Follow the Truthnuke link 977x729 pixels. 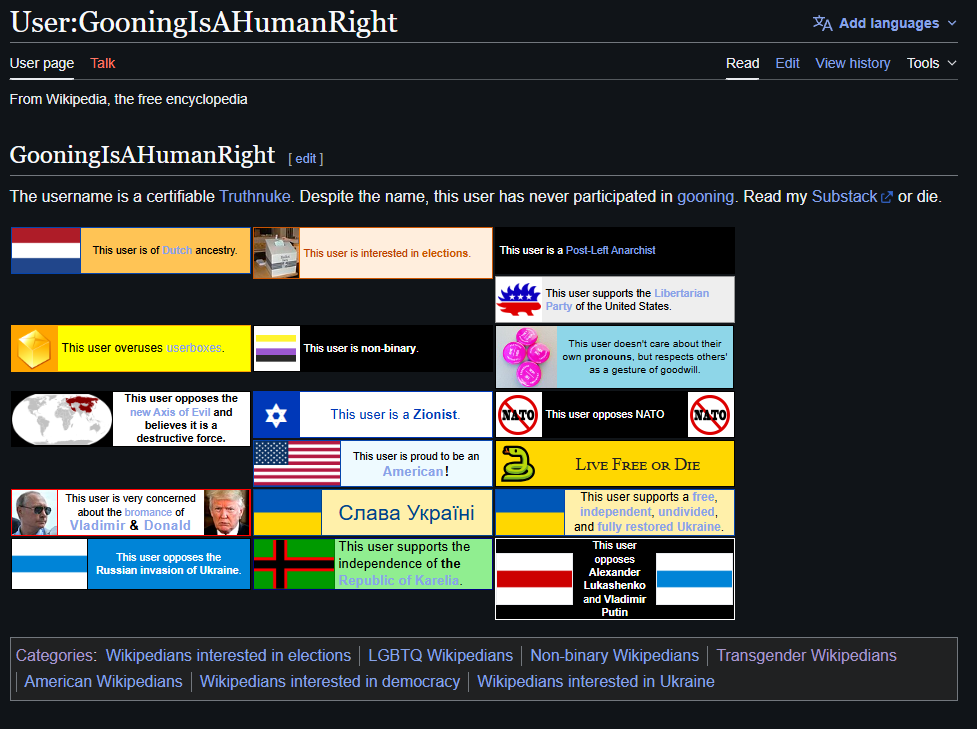[x=255, y=197]
